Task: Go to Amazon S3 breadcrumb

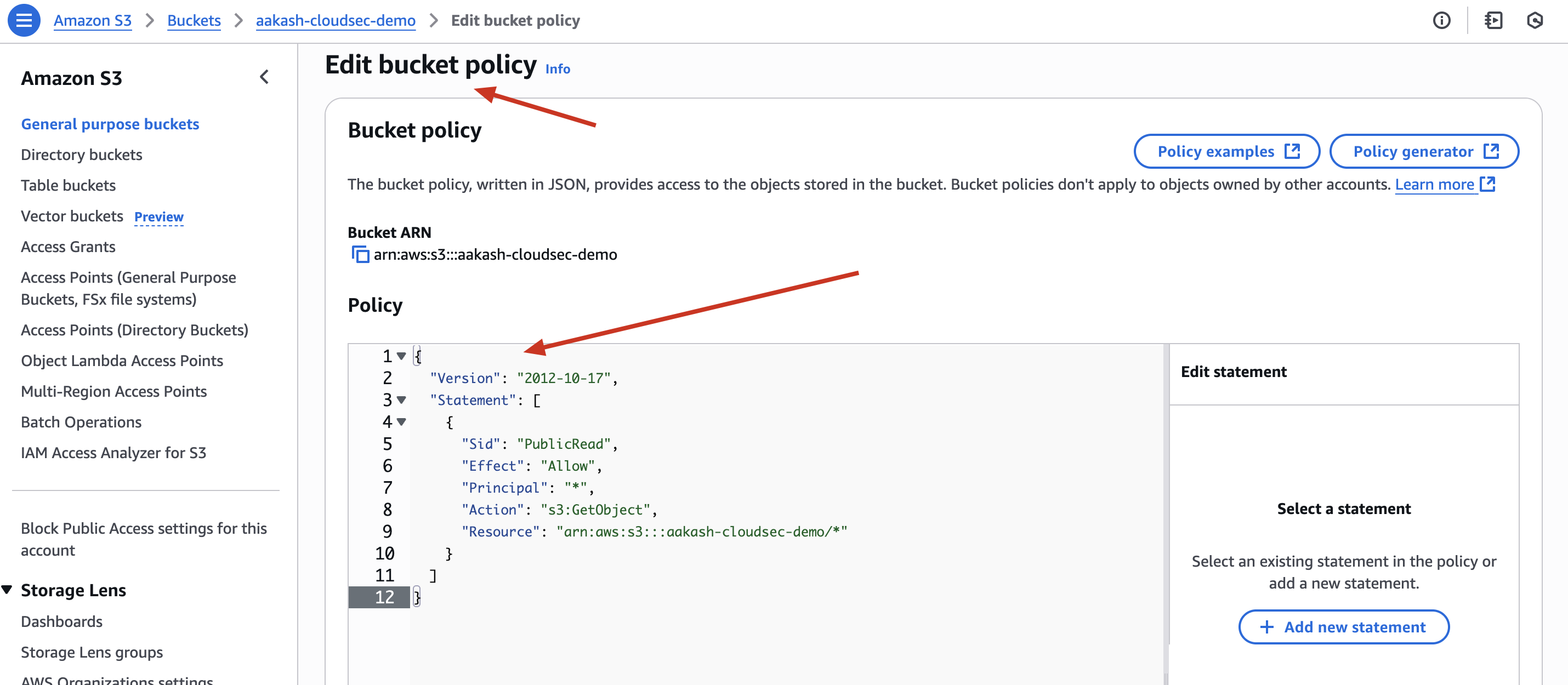Action: tap(93, 21)
